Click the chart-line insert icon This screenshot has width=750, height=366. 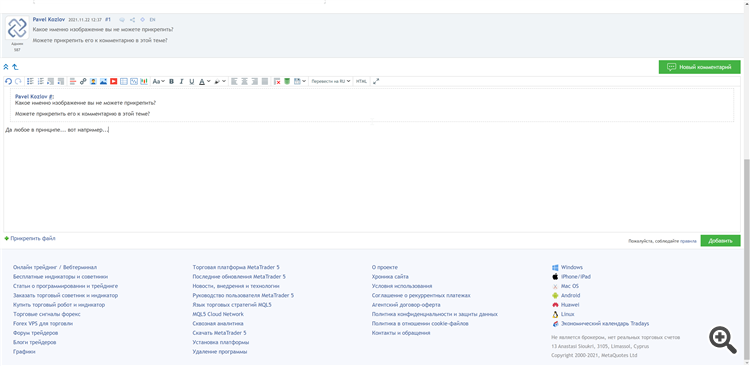(x=134, y=81)
